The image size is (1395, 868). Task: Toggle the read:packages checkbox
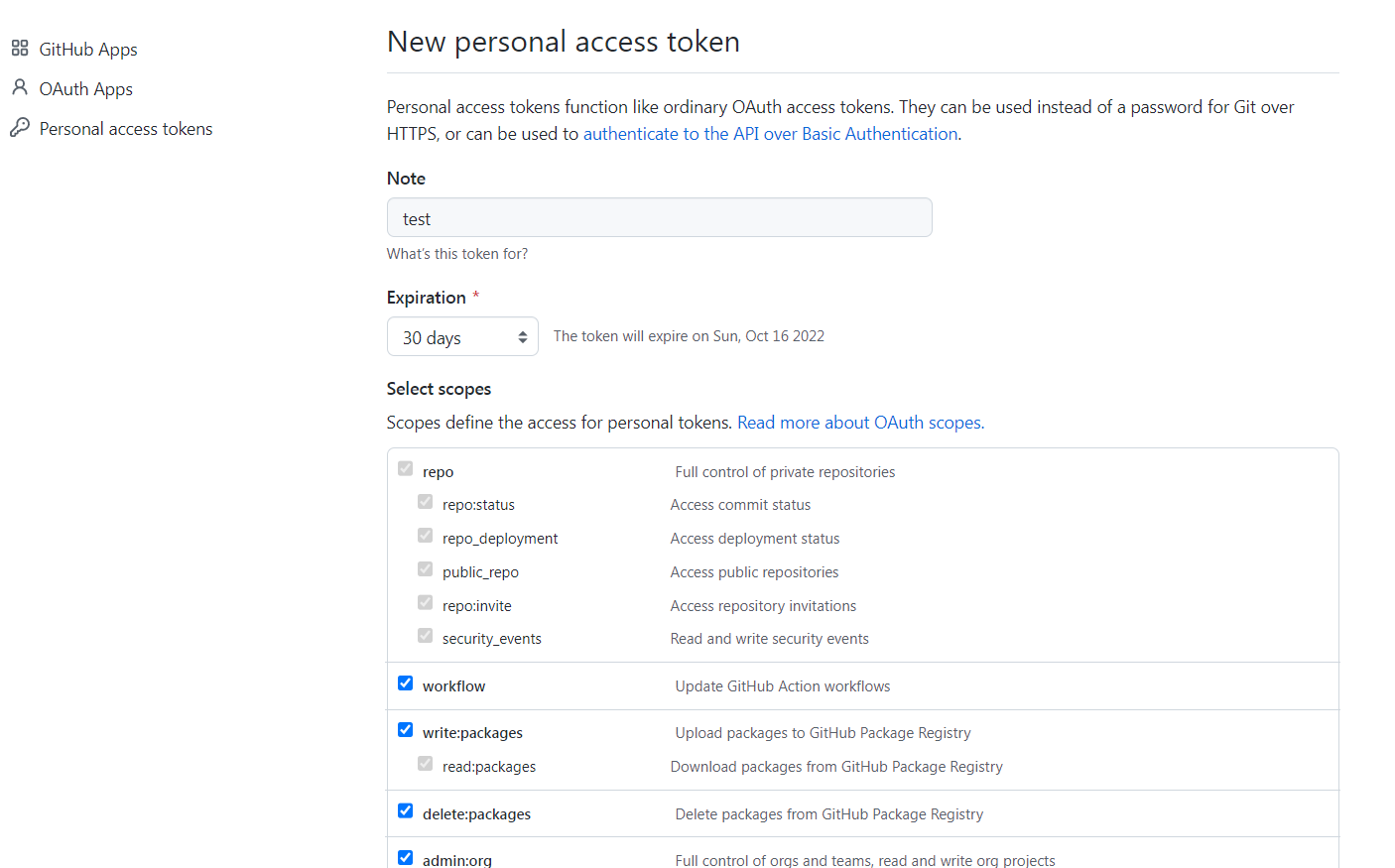(426, 764)
